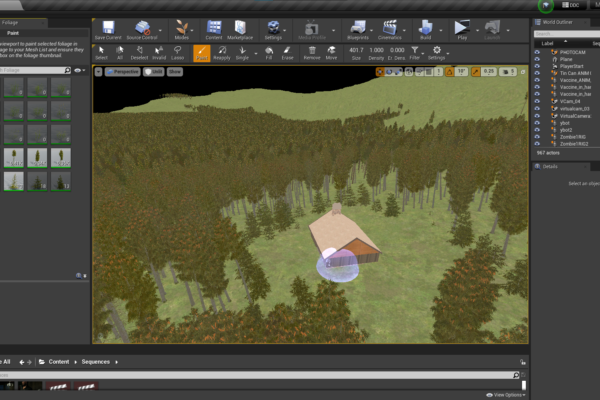Open the Unlit view mode menu
Screen dimensions: 600x400
pos(153,72)
